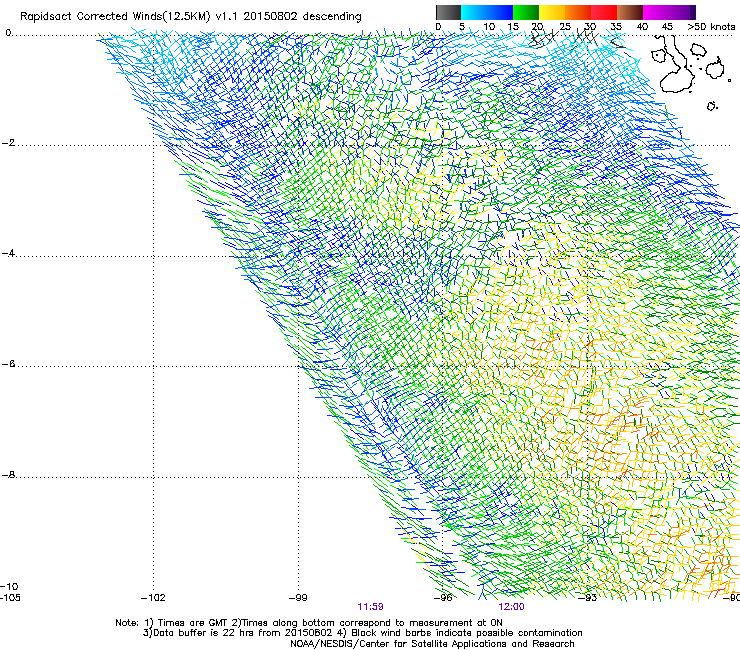Click the -96 longitude axis label

[x=443, y=598]
